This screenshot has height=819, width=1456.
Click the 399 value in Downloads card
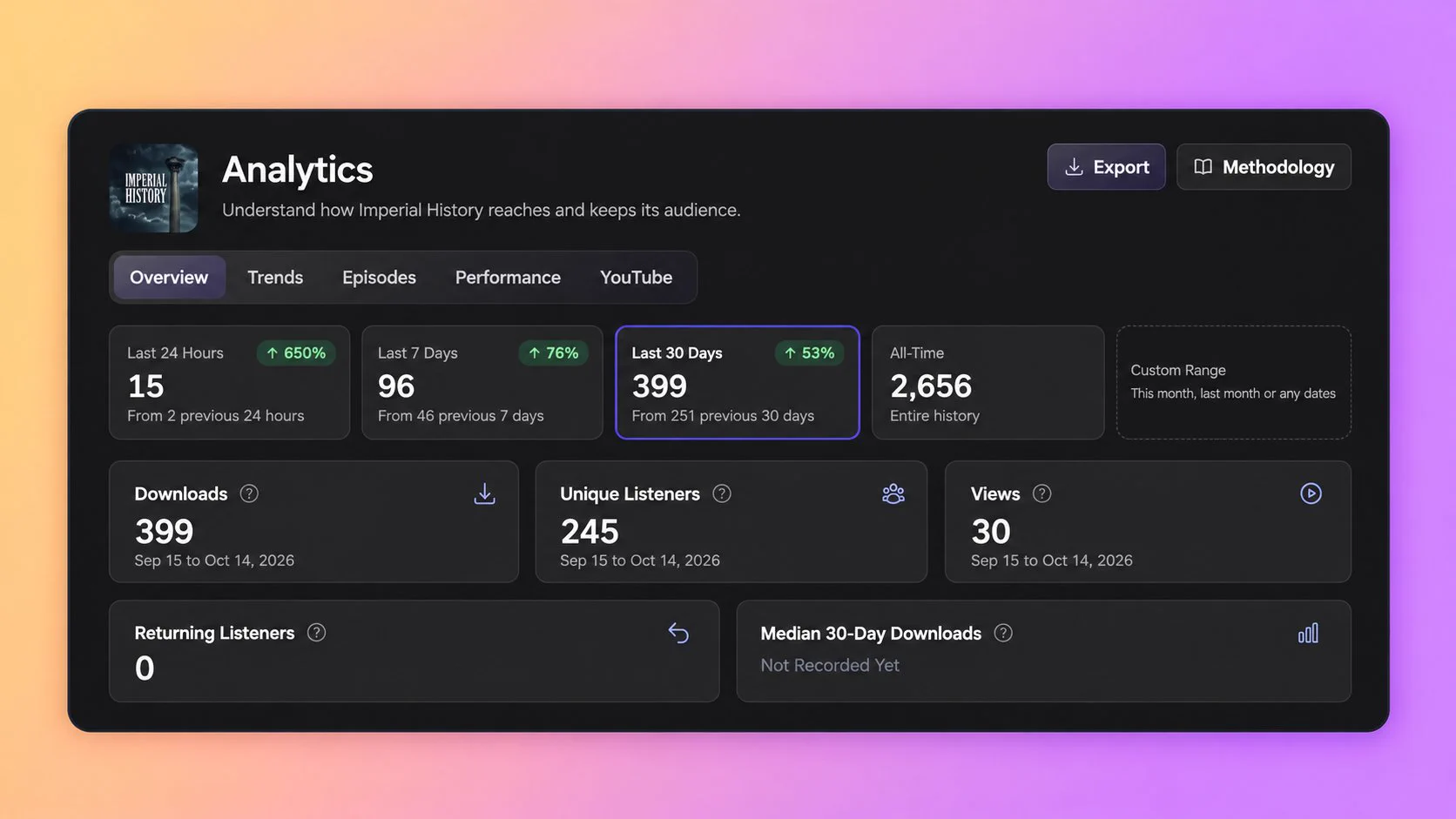[x=164, y=531]
